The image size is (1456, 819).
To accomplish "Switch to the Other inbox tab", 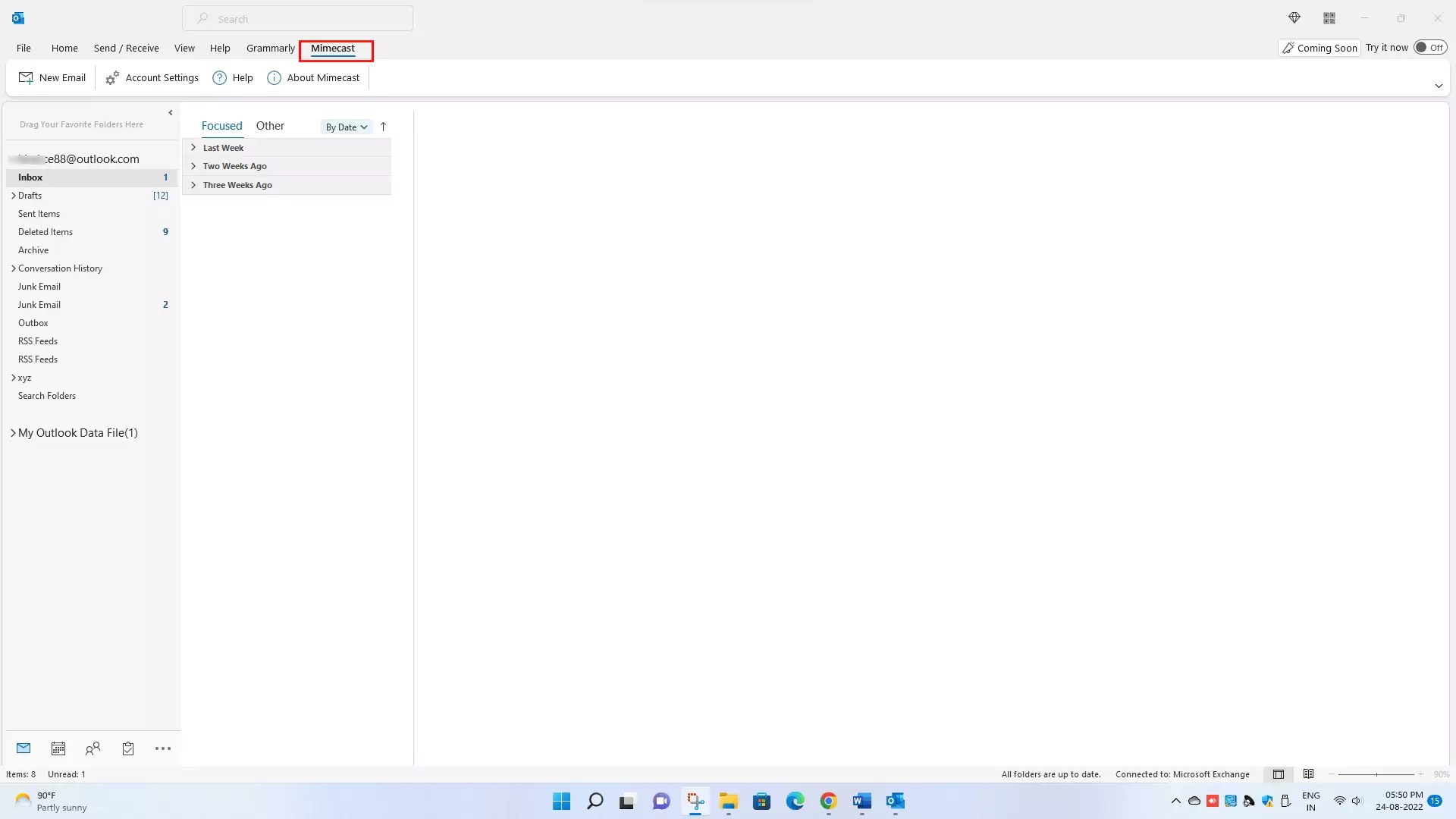I will [271, 125].
